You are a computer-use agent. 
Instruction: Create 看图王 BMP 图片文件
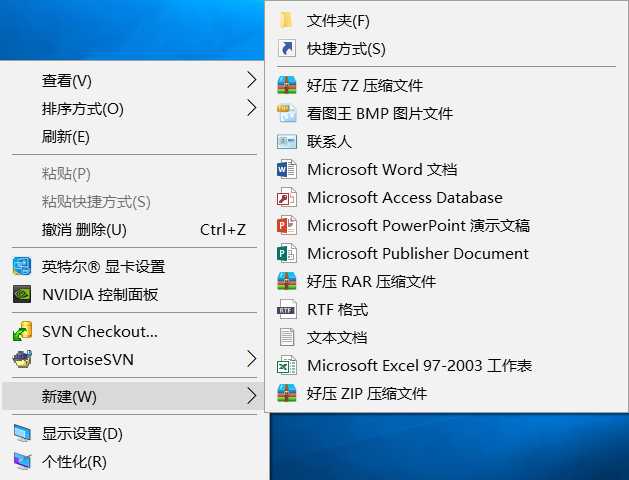(x=446, y=113)
